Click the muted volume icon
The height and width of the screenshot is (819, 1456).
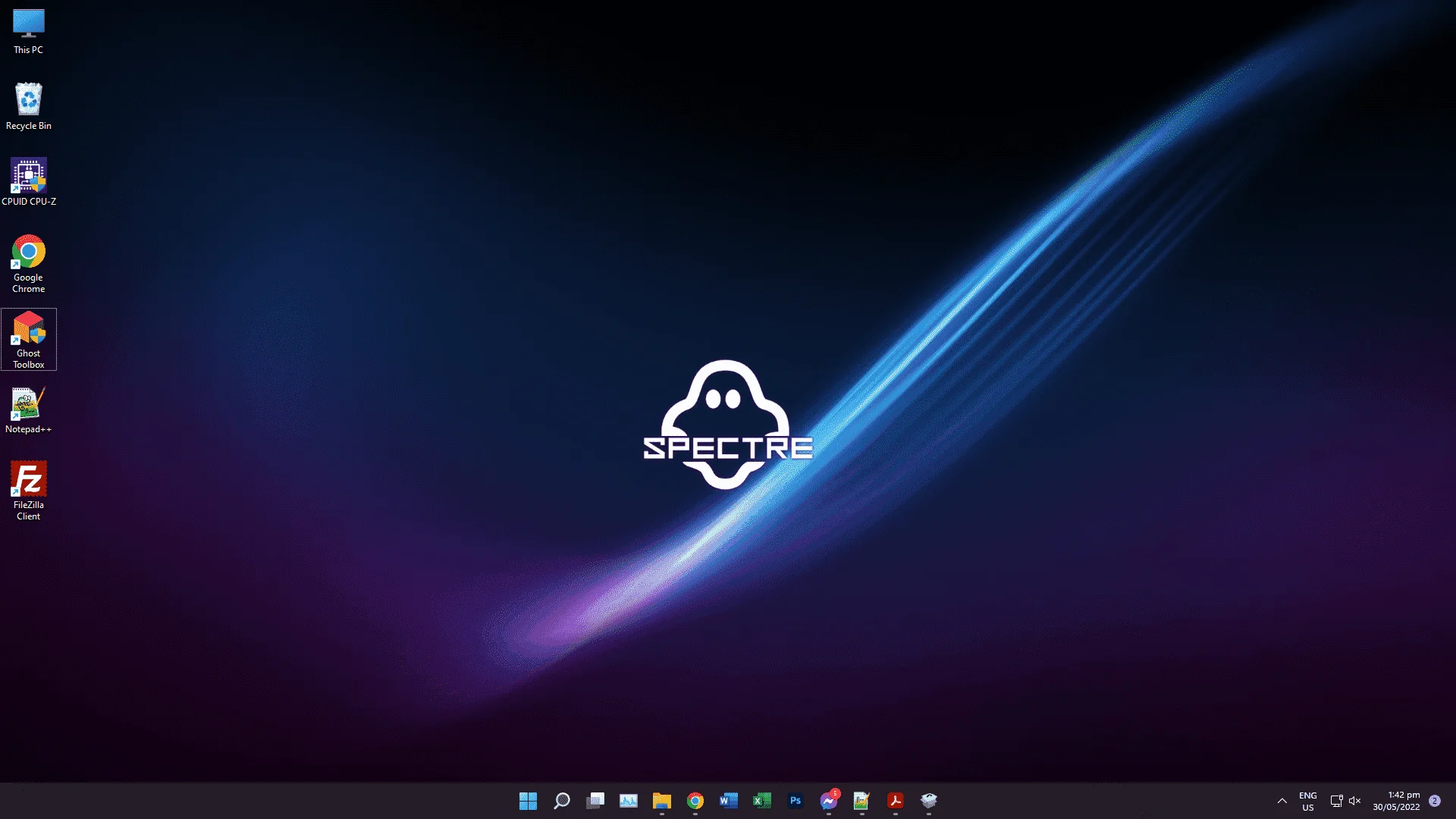tap(1355, 801)
